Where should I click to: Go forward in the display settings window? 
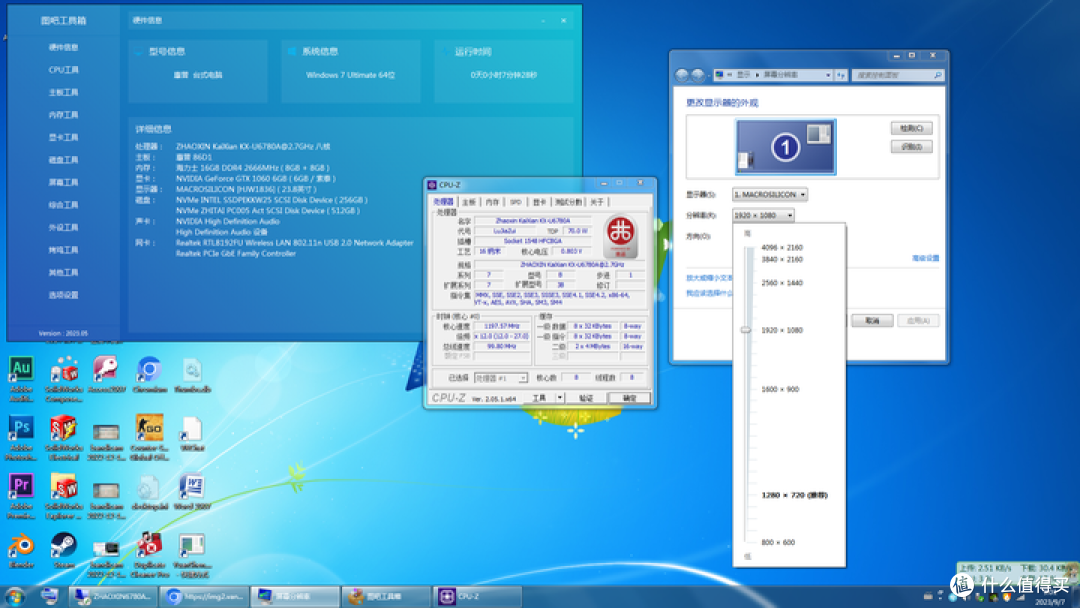(x=698, y=75)
